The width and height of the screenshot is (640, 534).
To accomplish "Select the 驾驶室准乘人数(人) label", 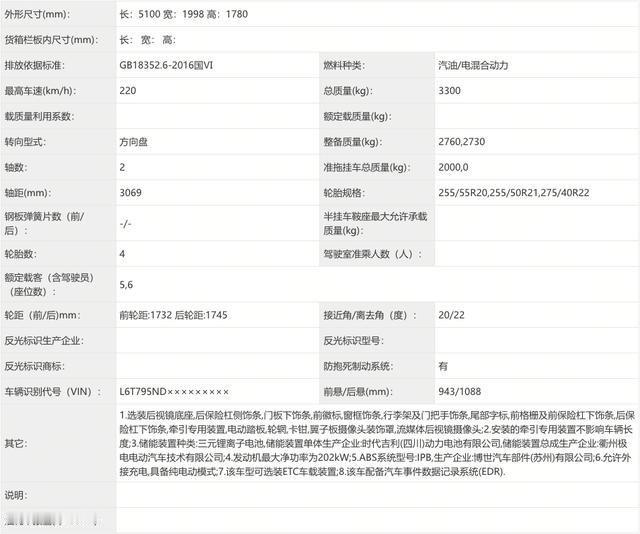I will point(373,254).
